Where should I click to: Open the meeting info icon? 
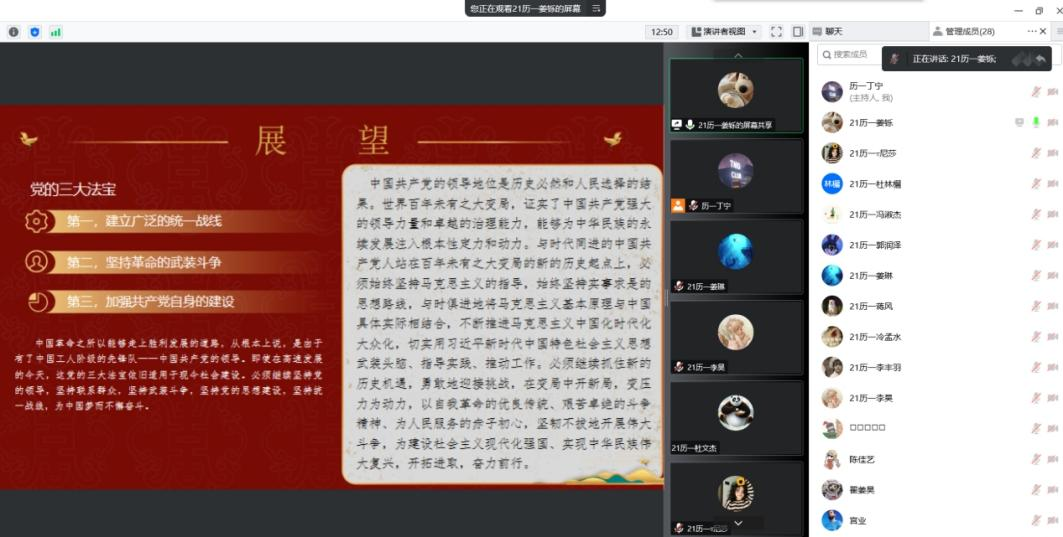pos(14,32)
